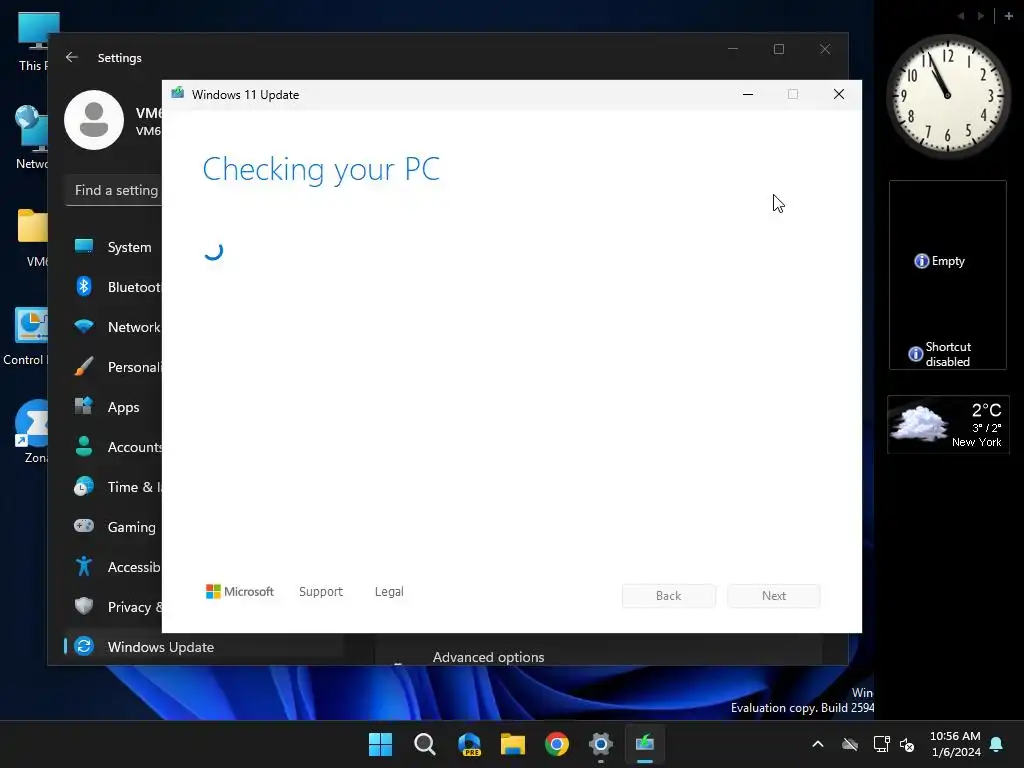
Task: Open the taskbar clock and date
Action: point(955,744)
